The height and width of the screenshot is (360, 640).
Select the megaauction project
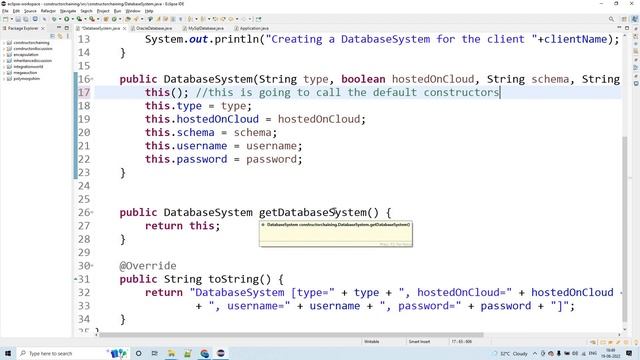25,73
